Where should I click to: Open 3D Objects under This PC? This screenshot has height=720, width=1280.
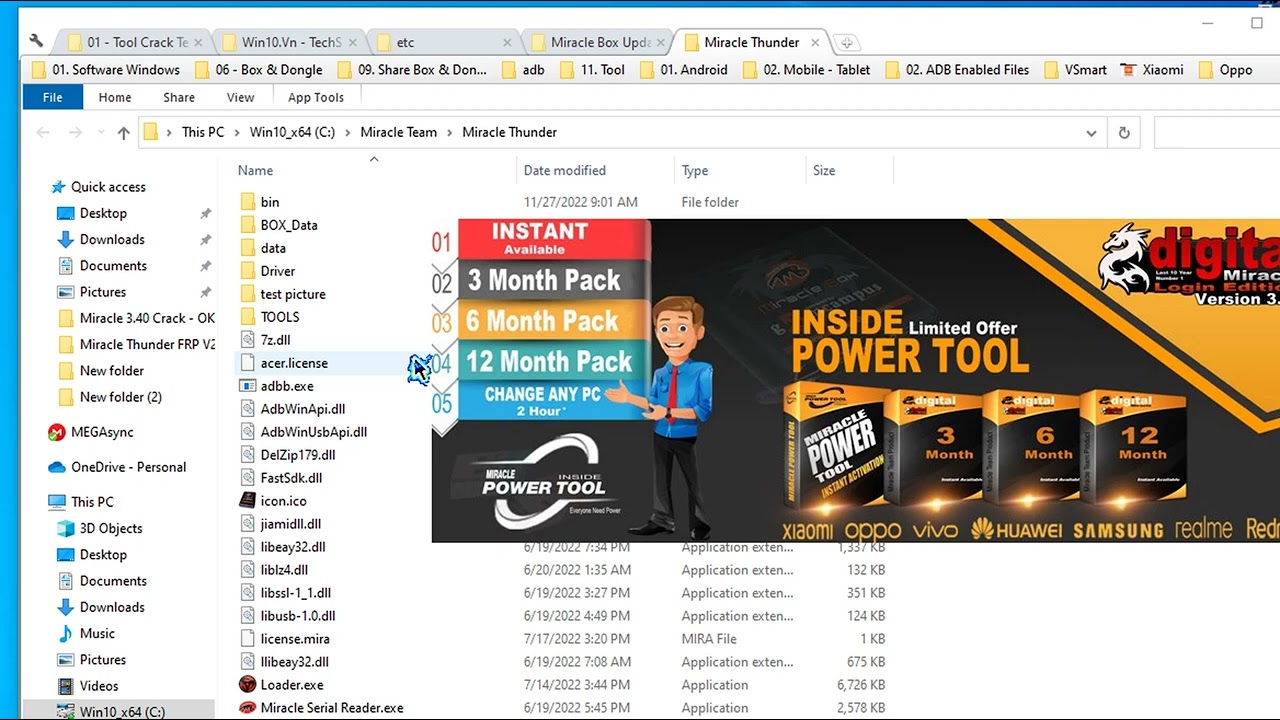110,528
